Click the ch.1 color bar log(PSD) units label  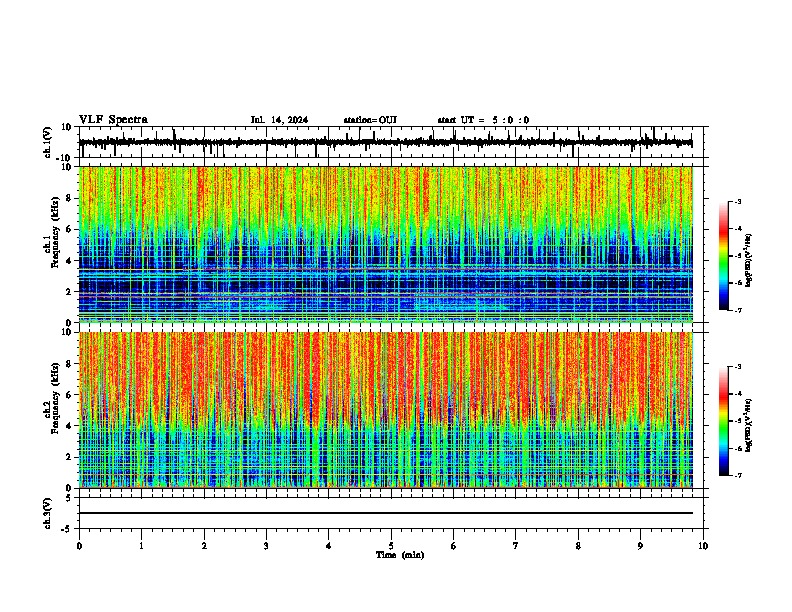pyautogui.click(x=749, y=260)
